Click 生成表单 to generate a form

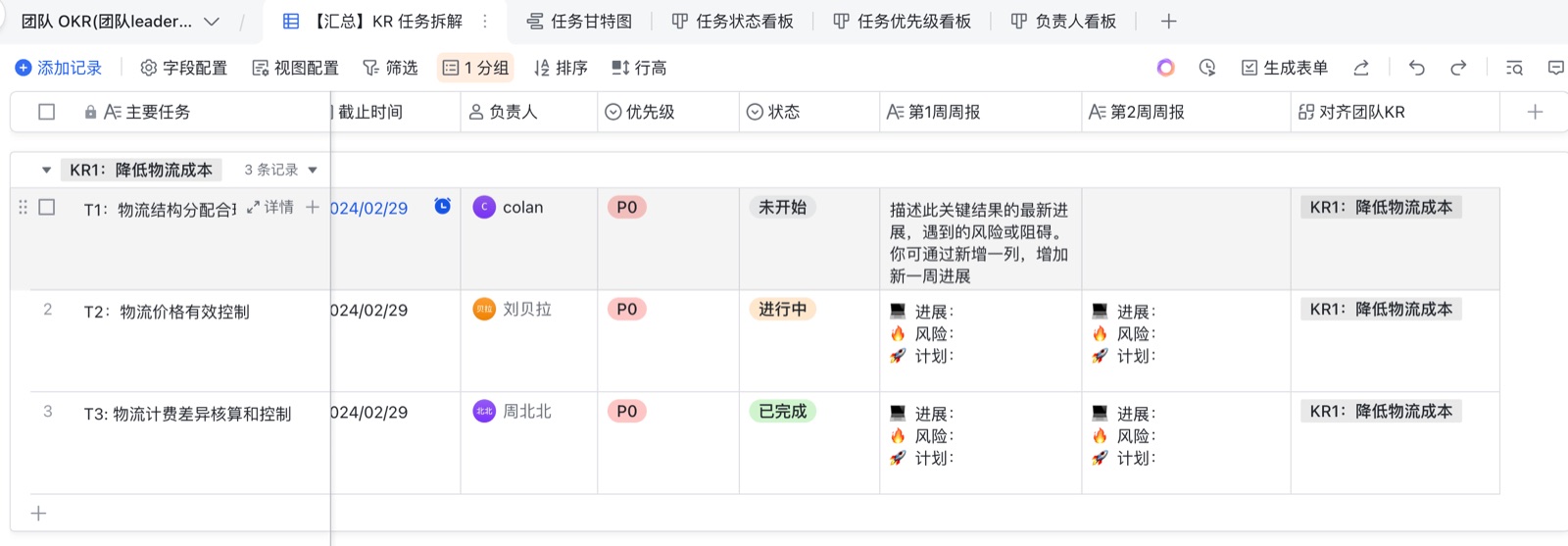click(x=1285, y=68)
